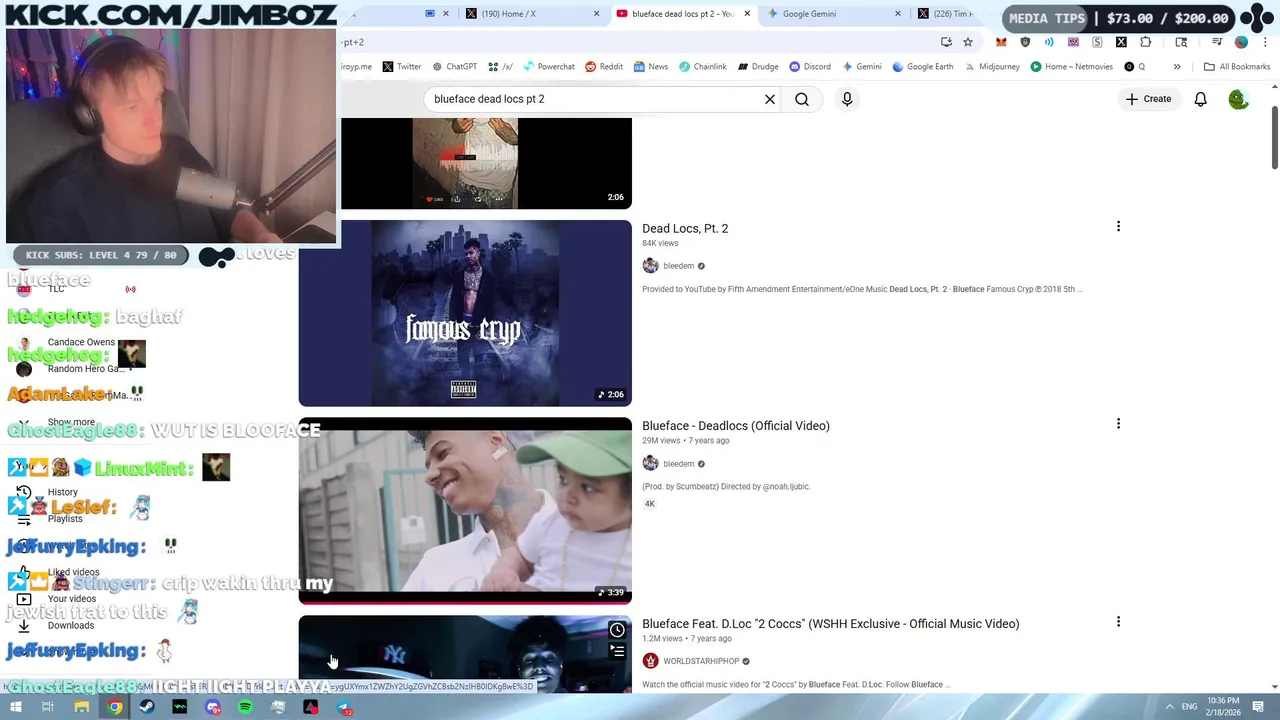Open Candace Owens subscription in sidebar
The width and height of the screenshot is (1280, 720).
click(x=80, y=342)
